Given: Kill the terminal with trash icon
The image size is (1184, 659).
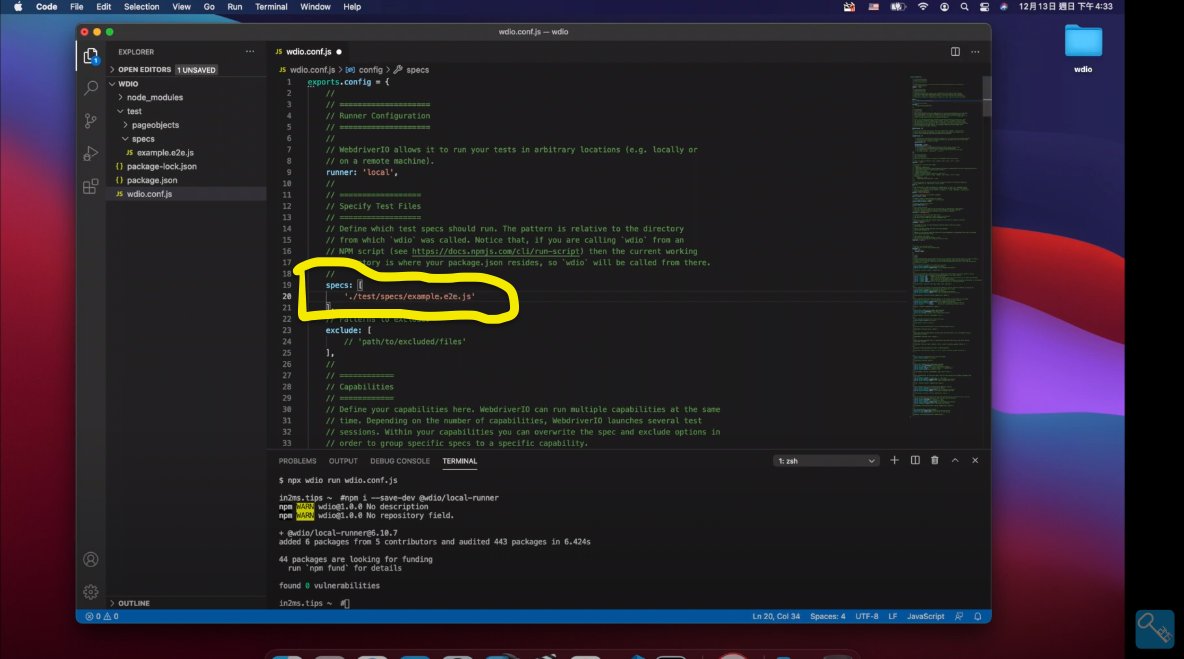Looking at the screenshot, I should 935,460.
